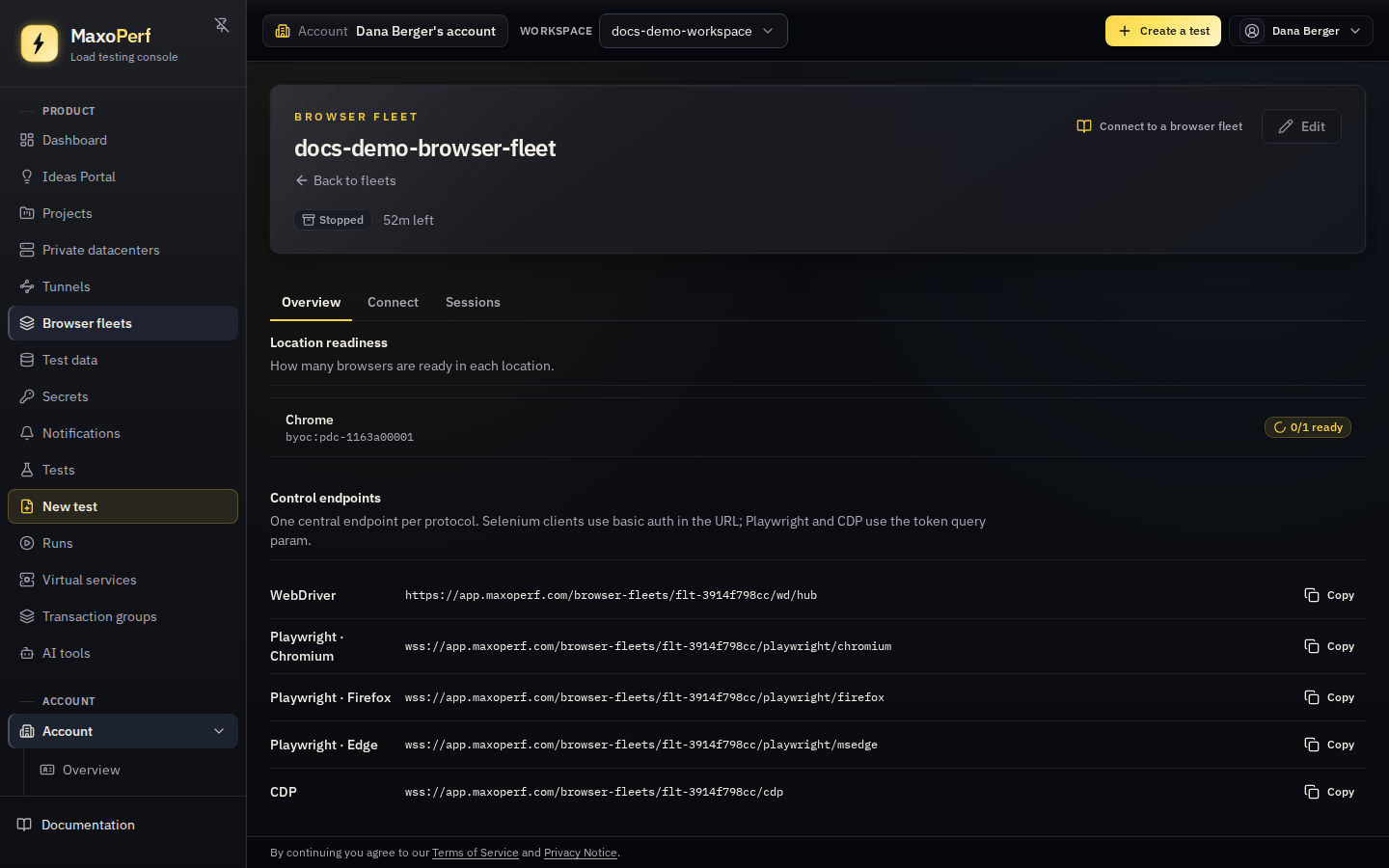1389x868 pixels.
Task: Click the 0/1 ready status badge
Action: pos(1308,427)
